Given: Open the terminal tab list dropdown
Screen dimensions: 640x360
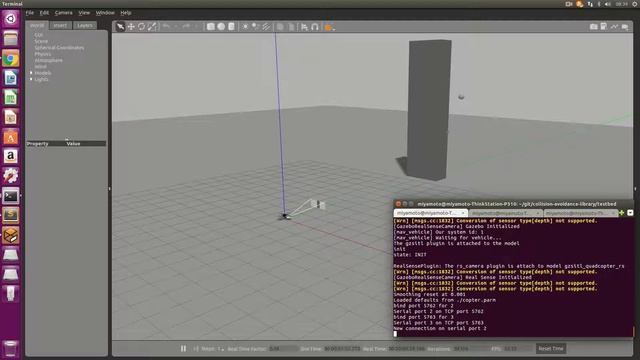Looking at the screenshot, I should point(630,213).
